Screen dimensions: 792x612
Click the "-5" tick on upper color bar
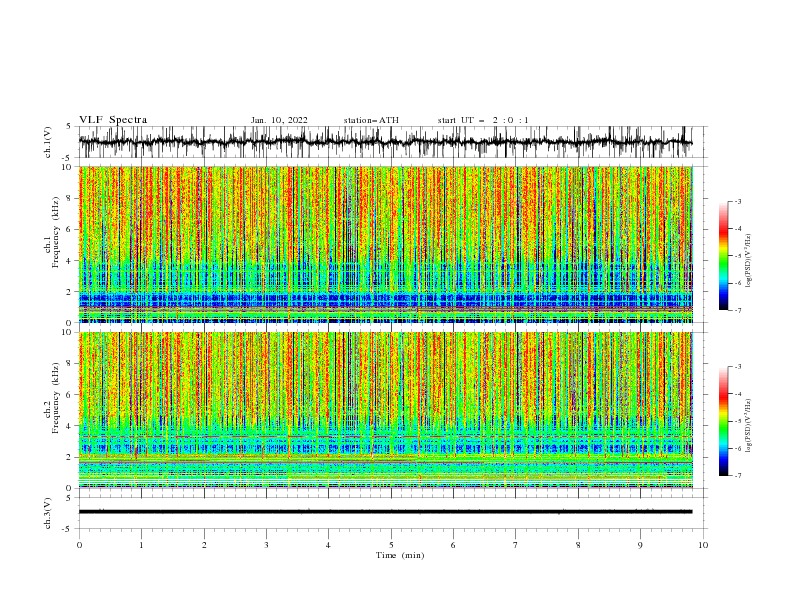click(x=738, y=256)
